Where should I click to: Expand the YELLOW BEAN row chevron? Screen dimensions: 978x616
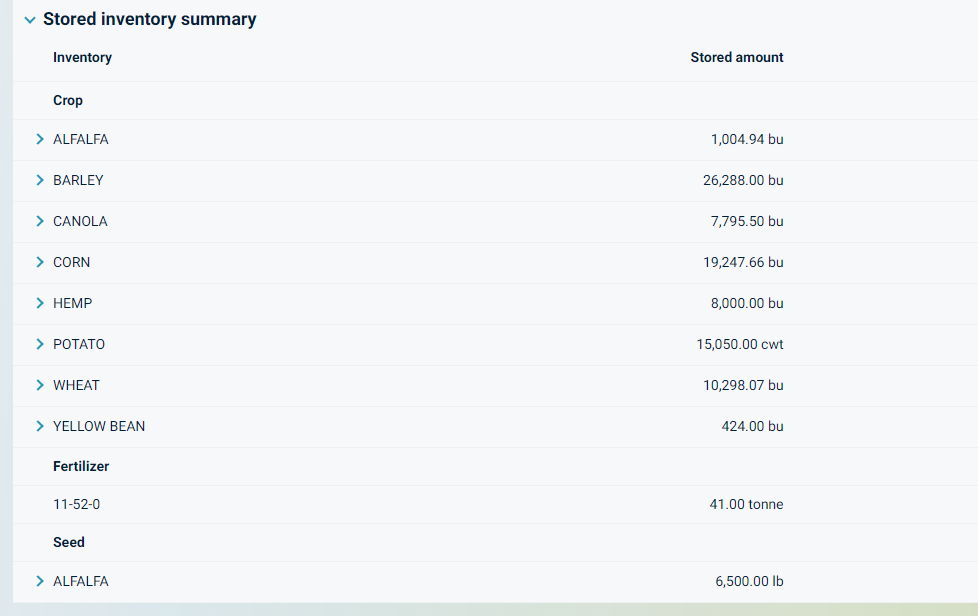[x=40, y=426]
